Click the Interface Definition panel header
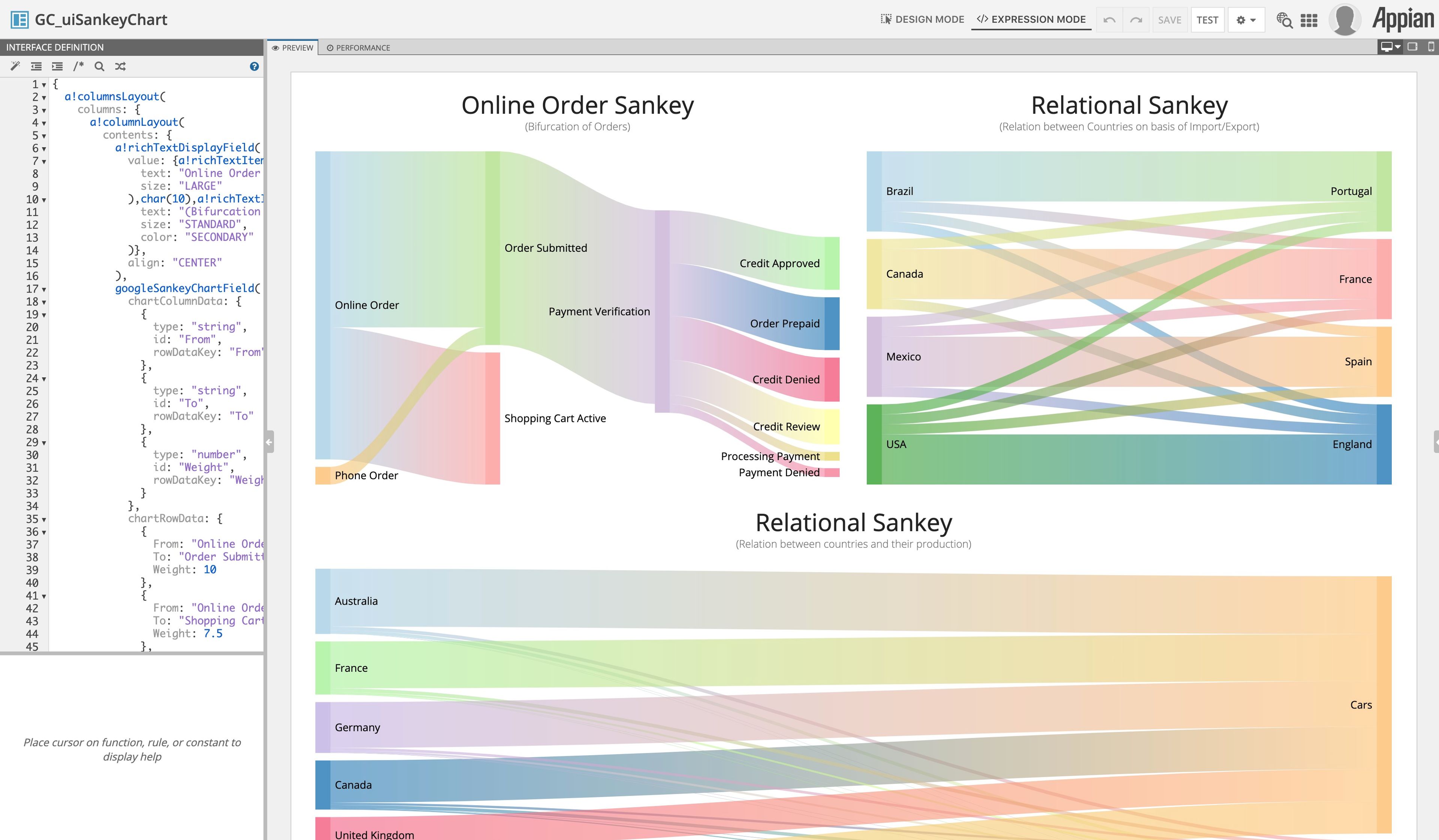The image size is (1439, 840). coord(131,48)
